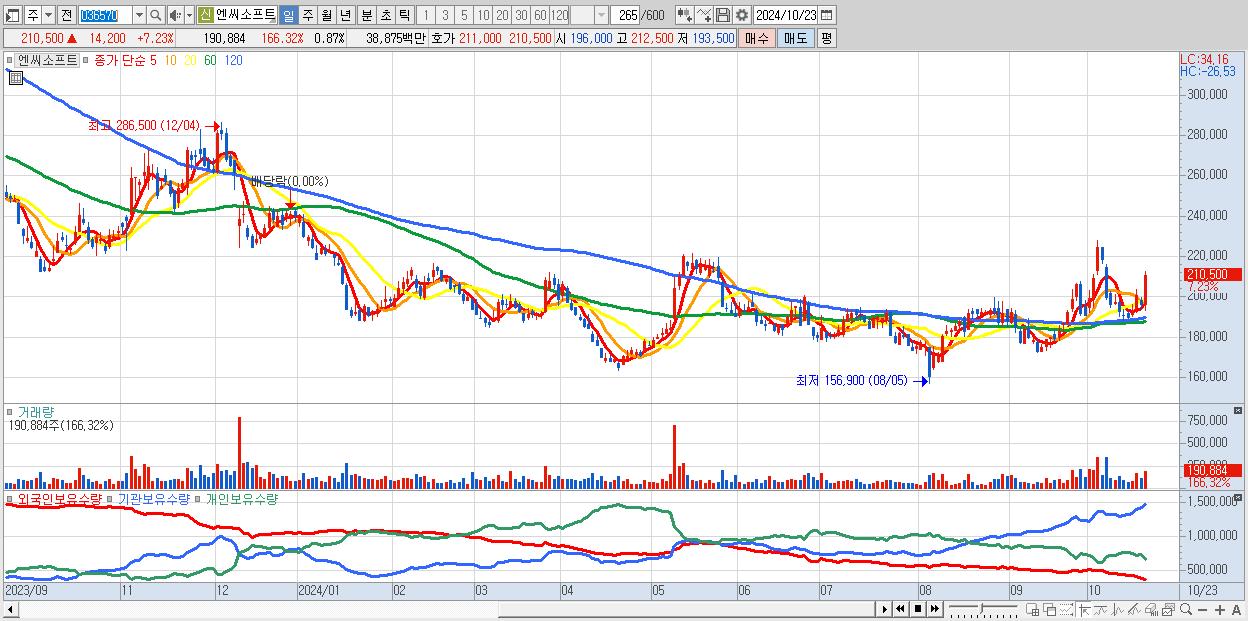Open chart settings gear icon
Screen dimensions: 1248x621
742,15
